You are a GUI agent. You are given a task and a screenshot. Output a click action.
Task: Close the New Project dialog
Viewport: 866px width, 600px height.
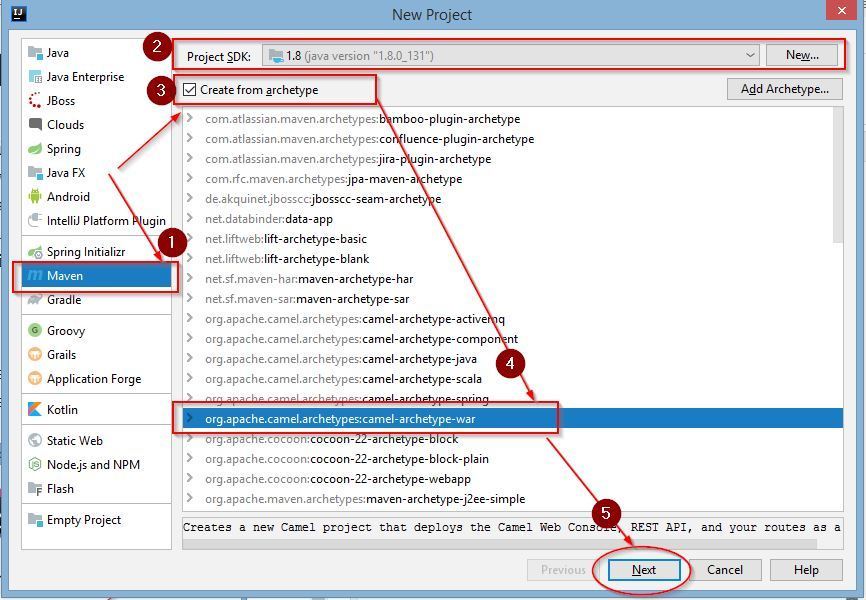[x=841, y=10]
